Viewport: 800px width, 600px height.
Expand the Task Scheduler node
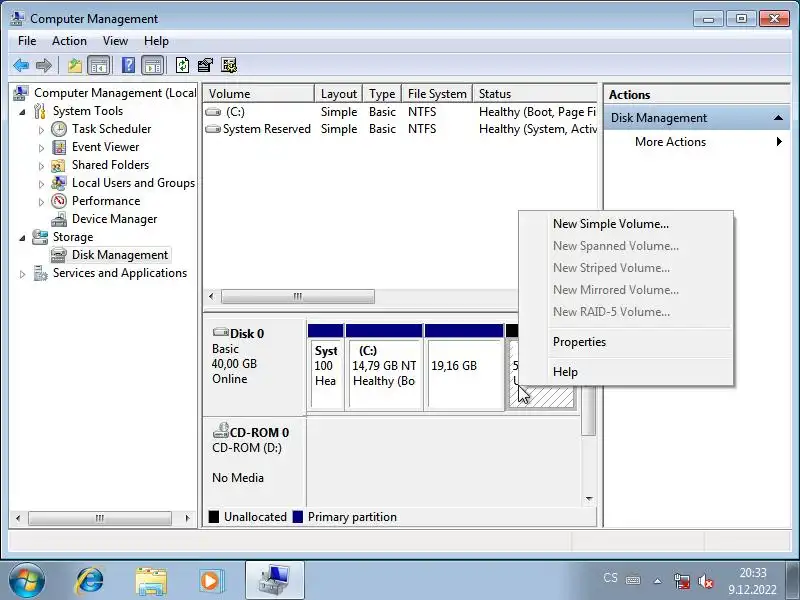41,130
